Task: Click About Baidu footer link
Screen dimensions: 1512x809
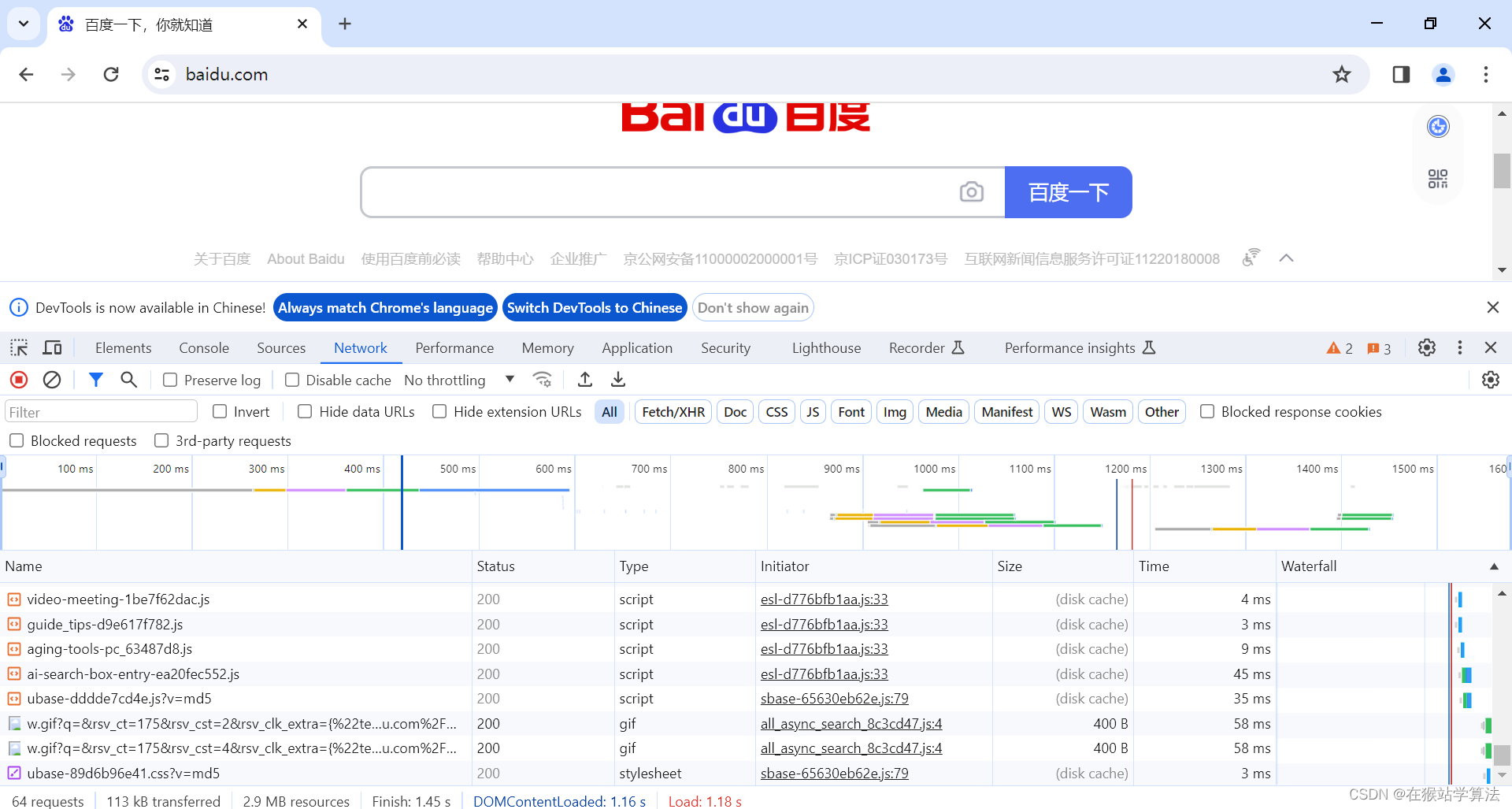Action: (x=306, y=259)
